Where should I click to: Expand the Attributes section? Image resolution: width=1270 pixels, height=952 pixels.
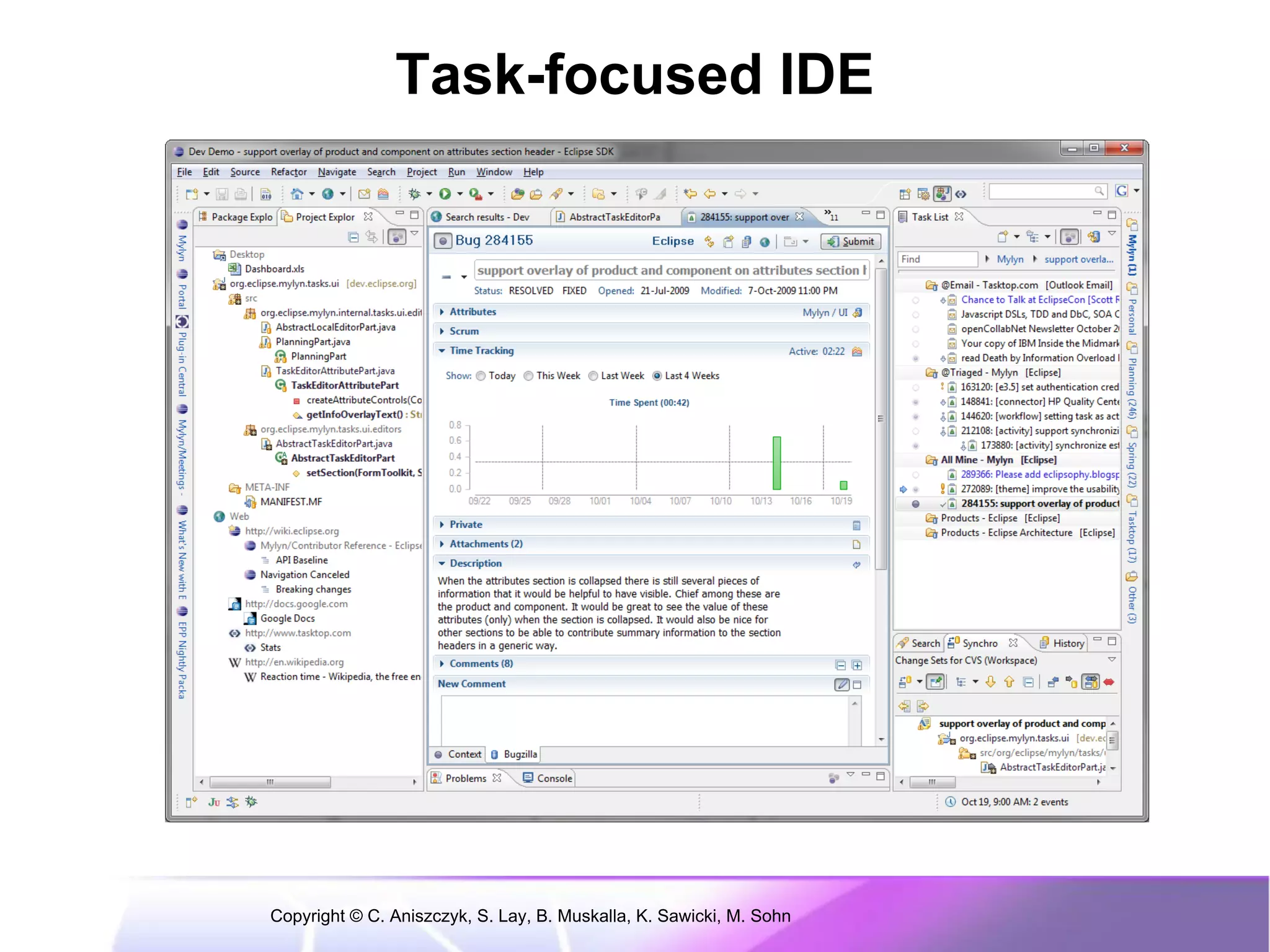[442, 312]
